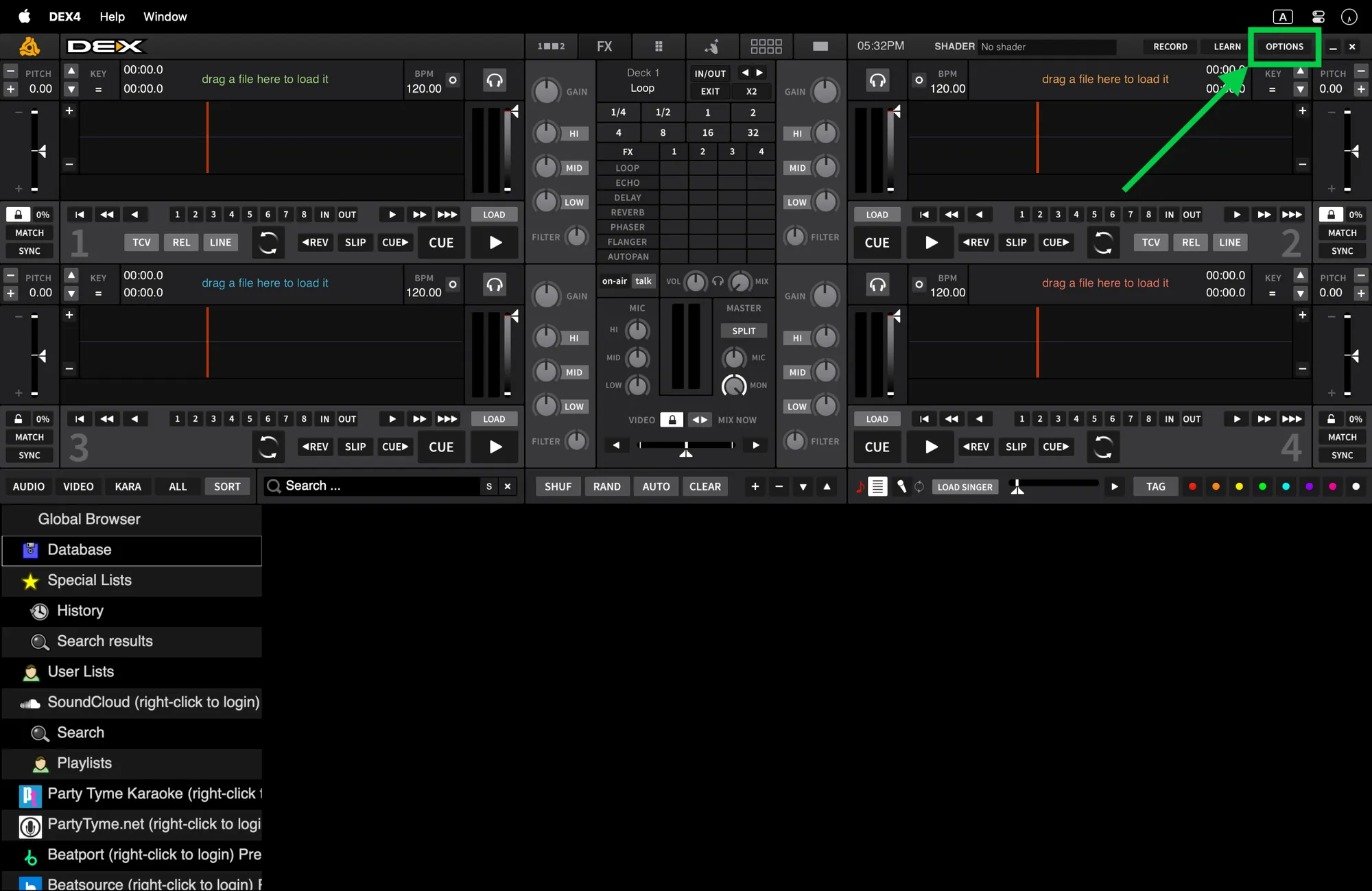Click the DEX bell logo icon
Image resolution: width=1372 pixels, height=891 pixels.
(x=29, y=47)
